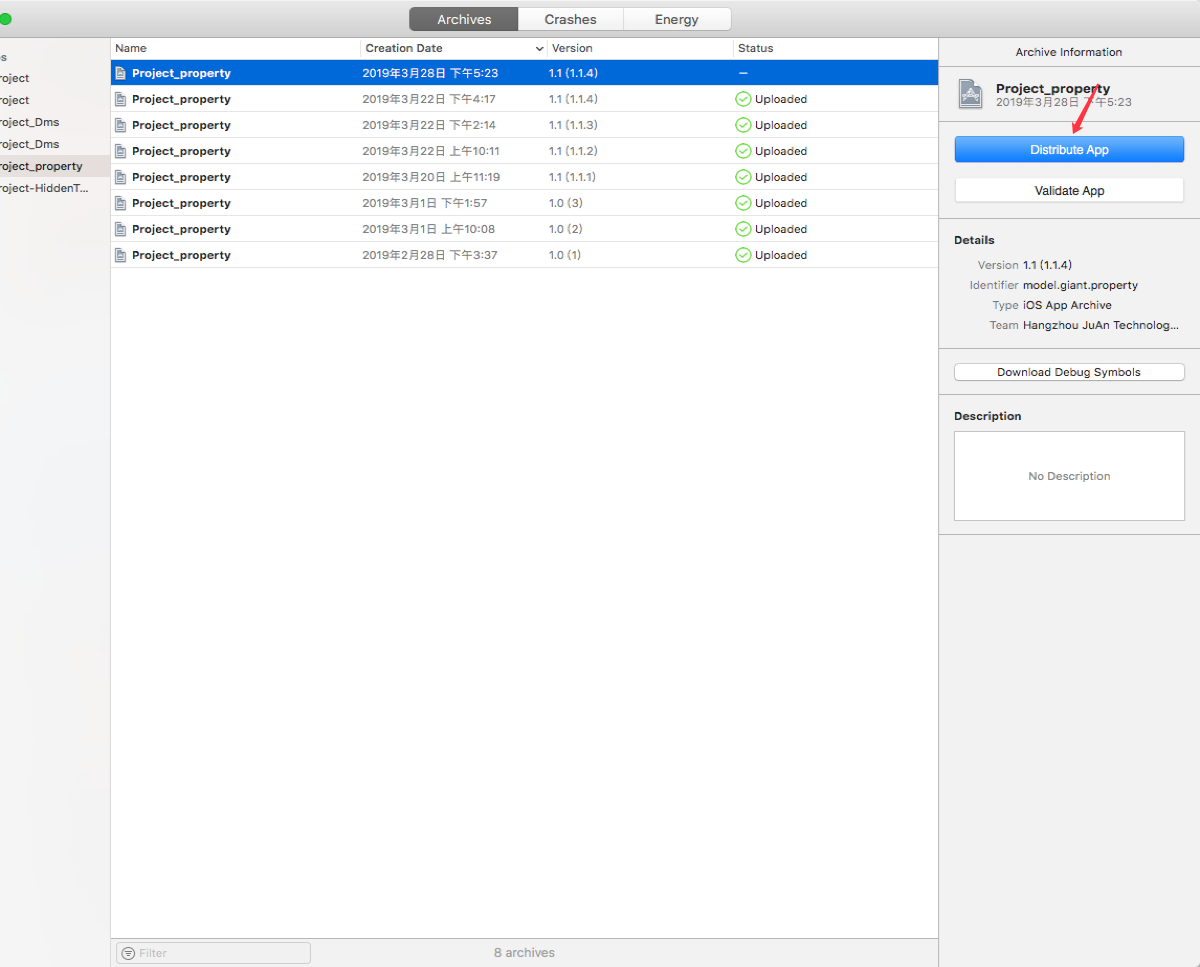Sort by Creation Date column header
The width and height of the screenshot is (1200, 967).
(x=454, y=48)
